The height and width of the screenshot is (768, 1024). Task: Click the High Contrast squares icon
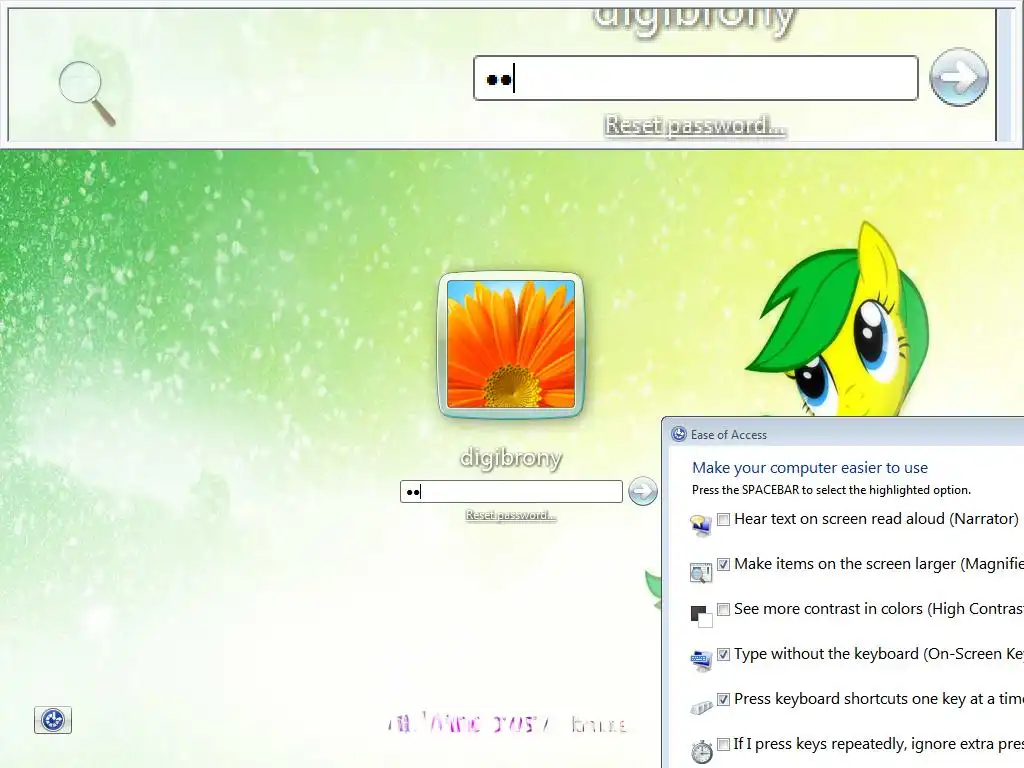coord(701,616)
